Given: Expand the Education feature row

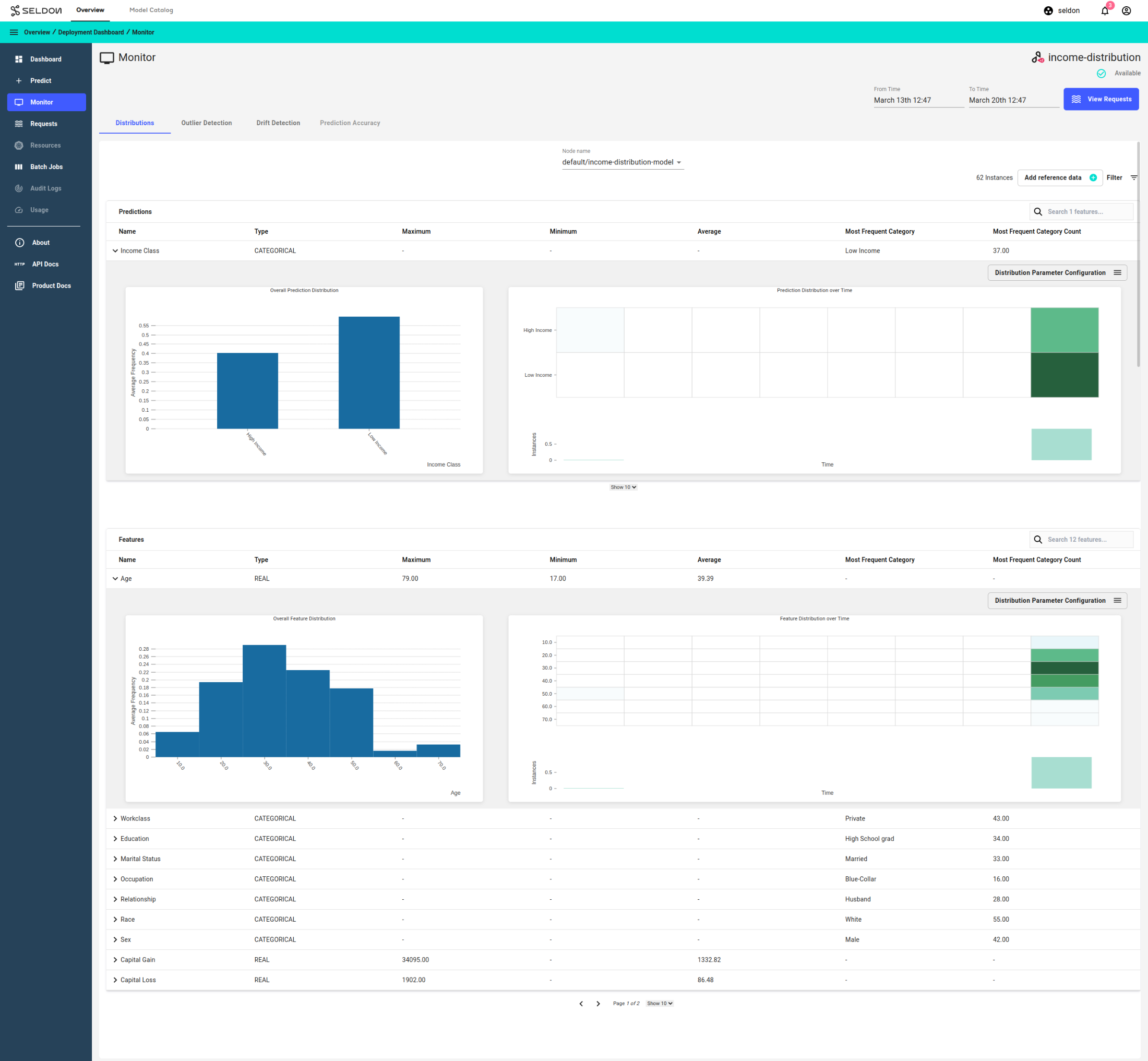Looking at the screenshot, I should coord(115,839).
